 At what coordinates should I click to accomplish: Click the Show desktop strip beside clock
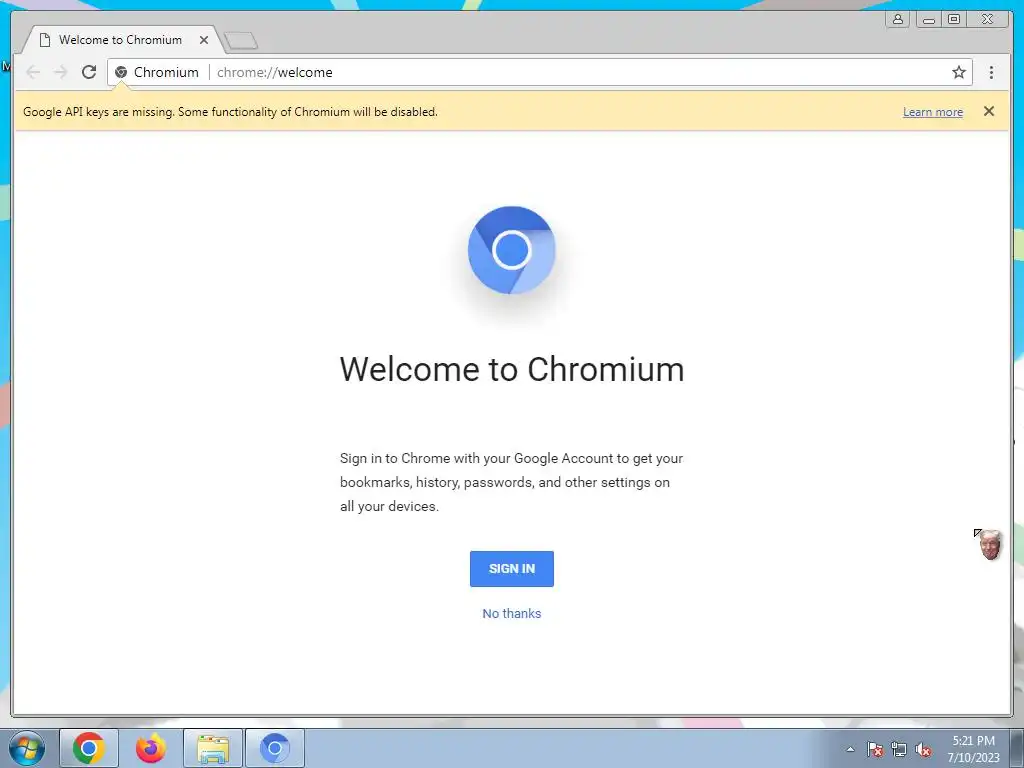(x=1017, y=748)
